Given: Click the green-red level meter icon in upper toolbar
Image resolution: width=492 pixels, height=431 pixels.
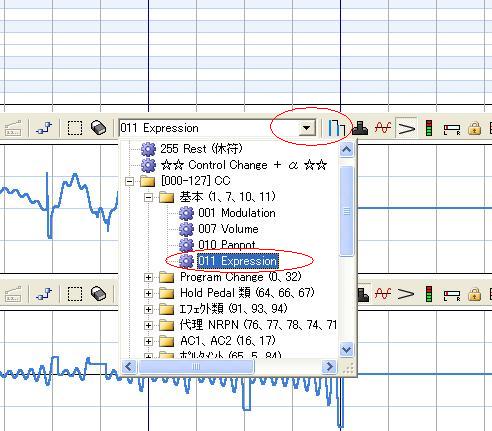Looking at the screenshot, I should (429, 128).
